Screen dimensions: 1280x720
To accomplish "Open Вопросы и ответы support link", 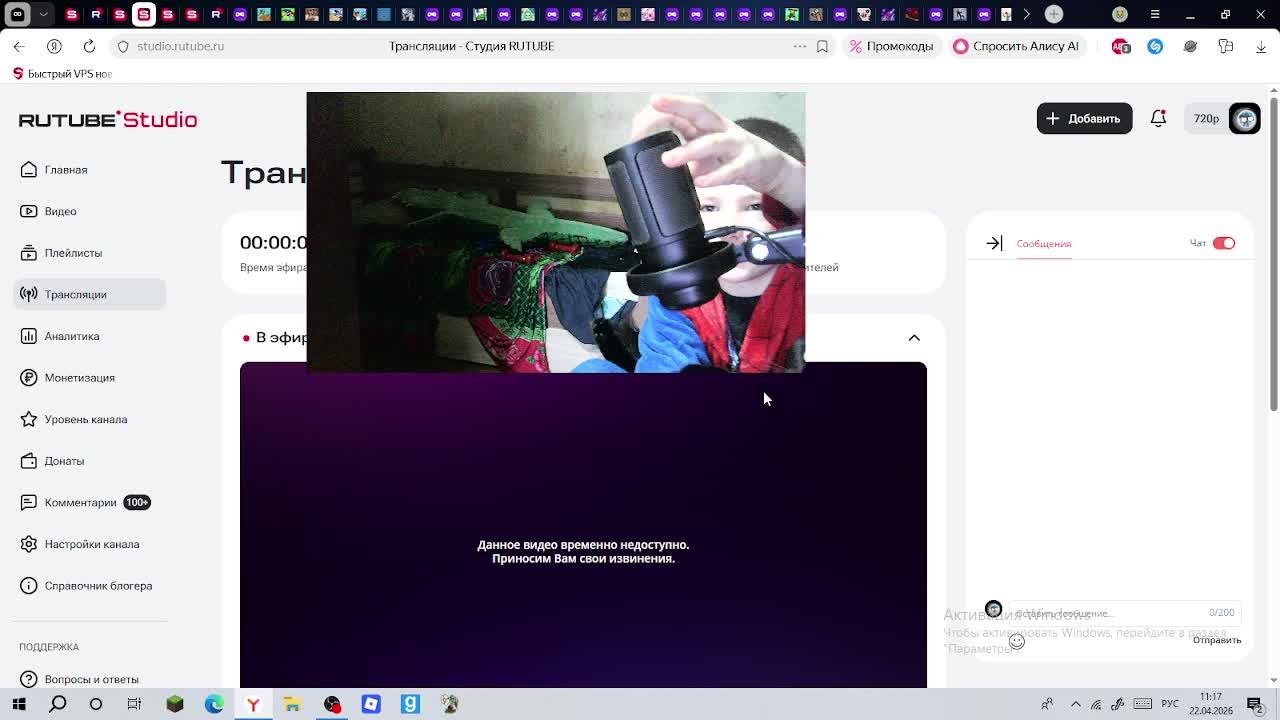I will [91, 679].
